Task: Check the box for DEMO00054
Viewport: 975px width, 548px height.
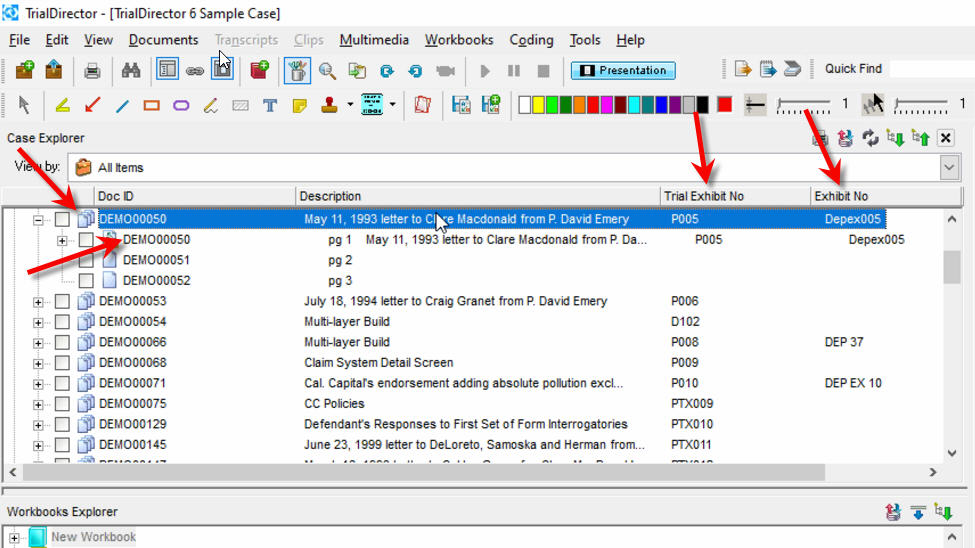Action: tap(62, 322)
